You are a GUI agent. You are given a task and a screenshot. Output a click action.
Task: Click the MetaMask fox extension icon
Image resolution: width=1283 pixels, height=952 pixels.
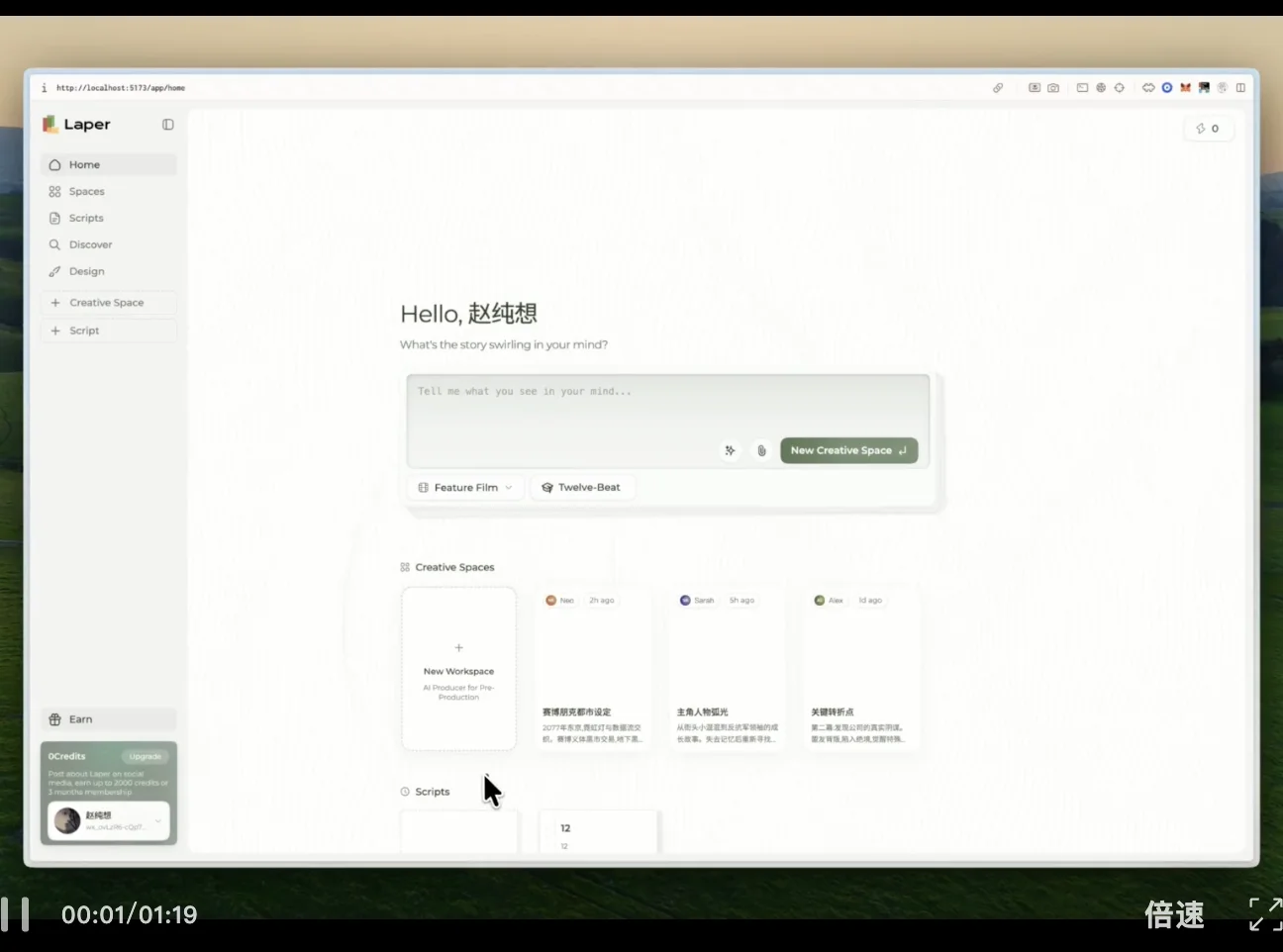tap(1185, 88)
